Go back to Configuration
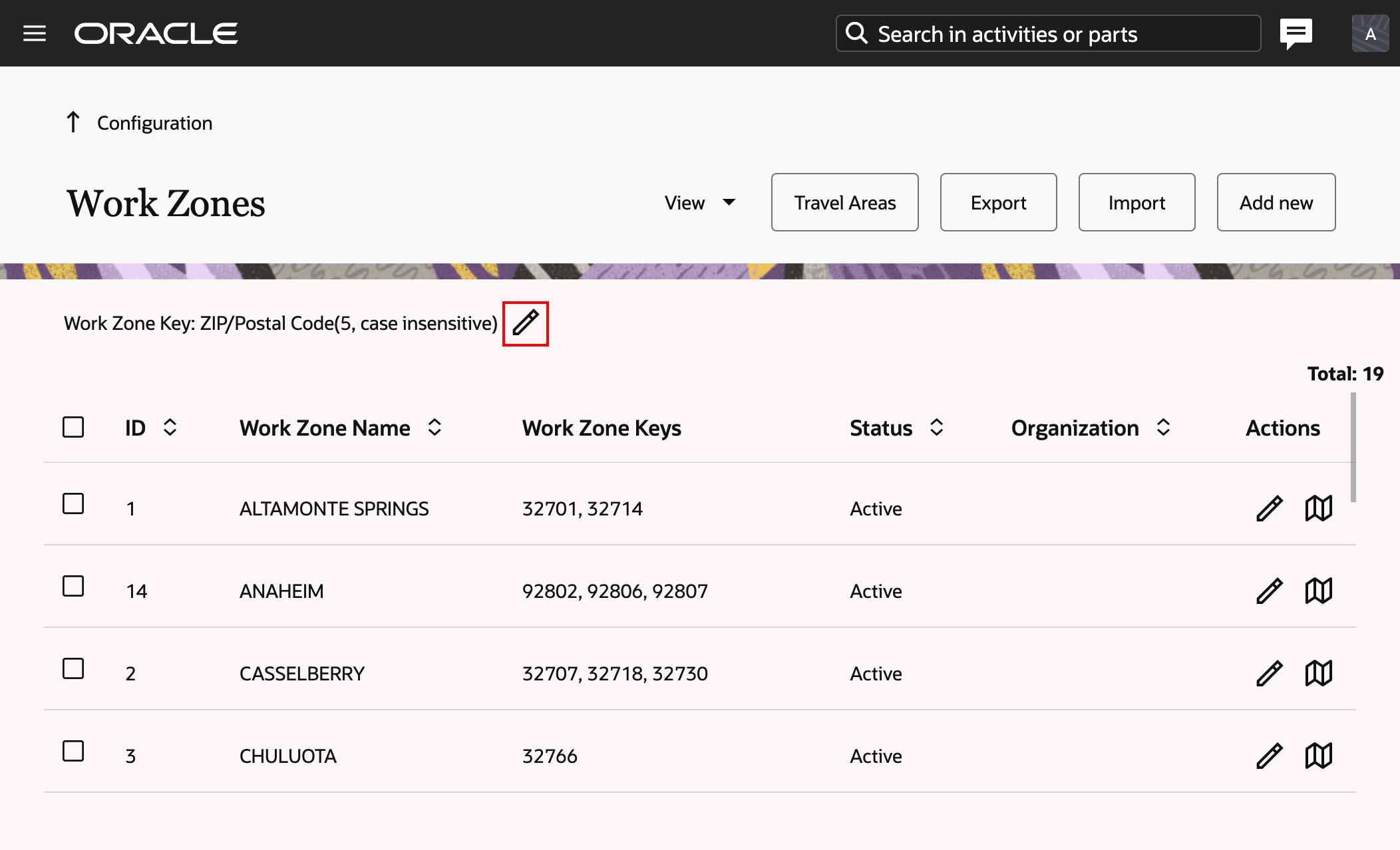1400x850 pixels. coord(154,123)
